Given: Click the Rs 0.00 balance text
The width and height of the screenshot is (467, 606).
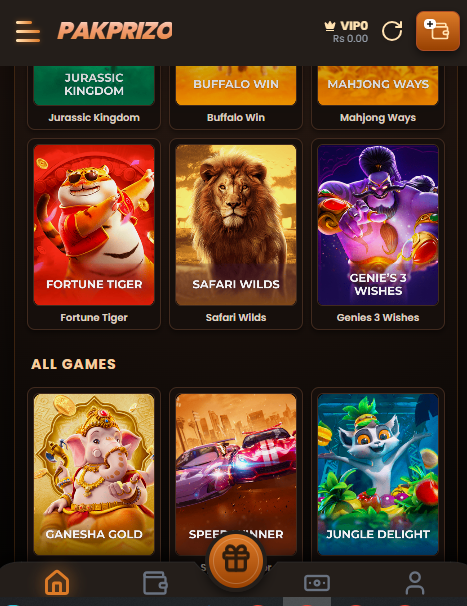Looking at the screenshot, I should 350,39.
